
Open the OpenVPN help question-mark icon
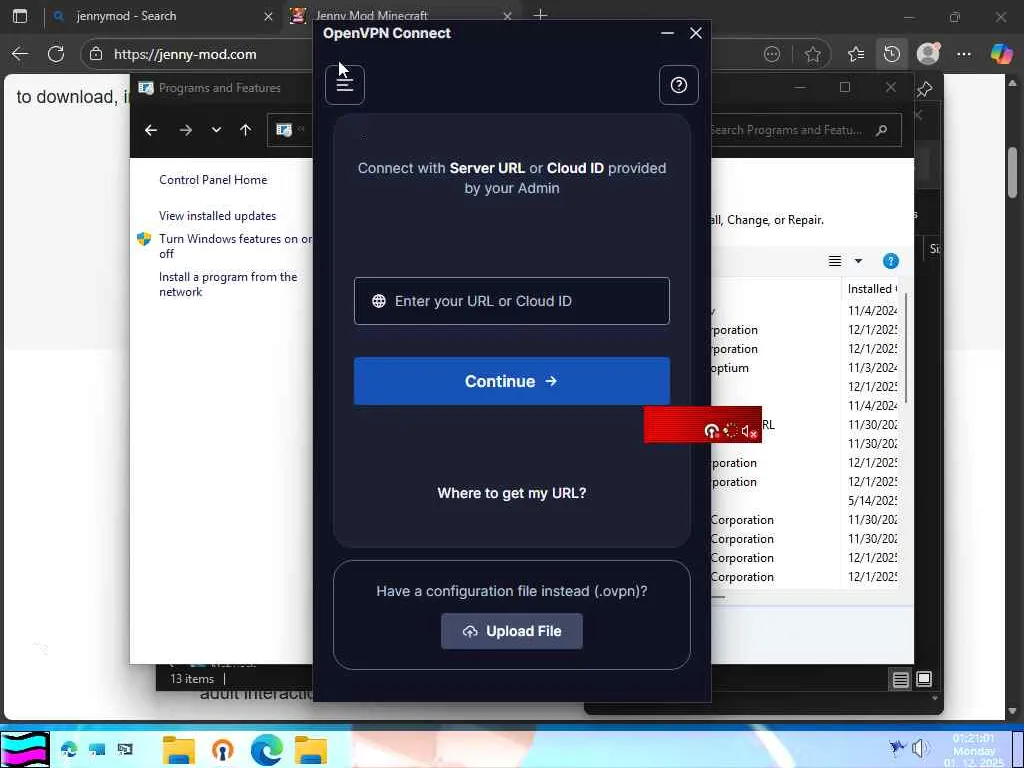point(679,85)
